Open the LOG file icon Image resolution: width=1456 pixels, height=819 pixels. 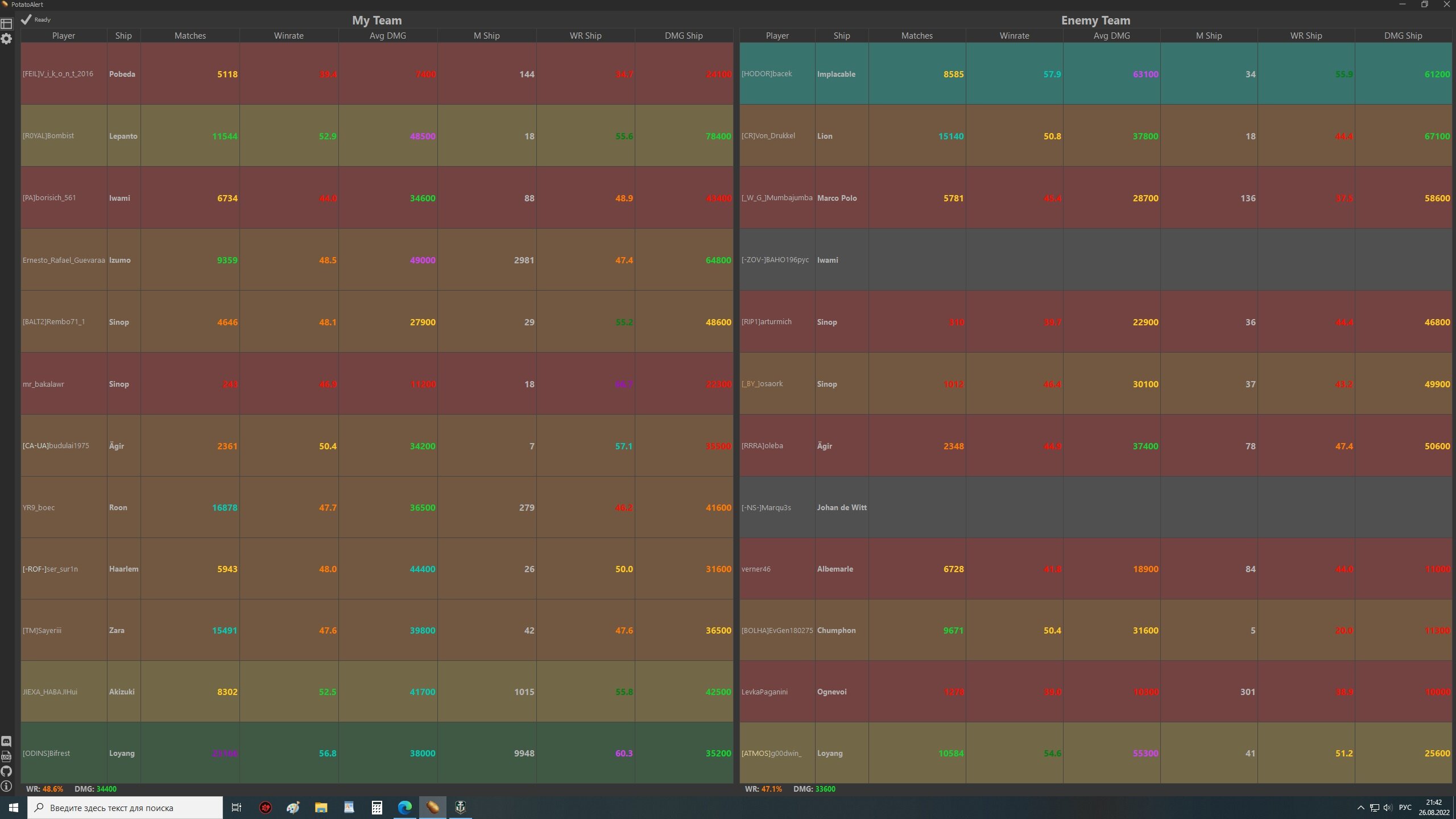[6, 756]
